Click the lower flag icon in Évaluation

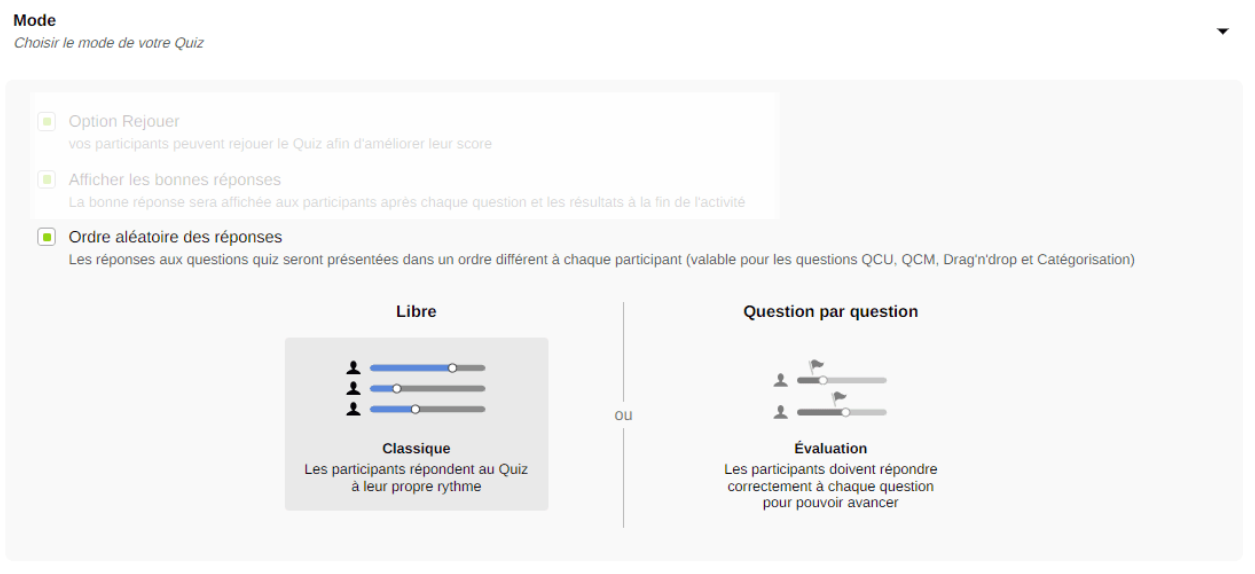point(840,398)
